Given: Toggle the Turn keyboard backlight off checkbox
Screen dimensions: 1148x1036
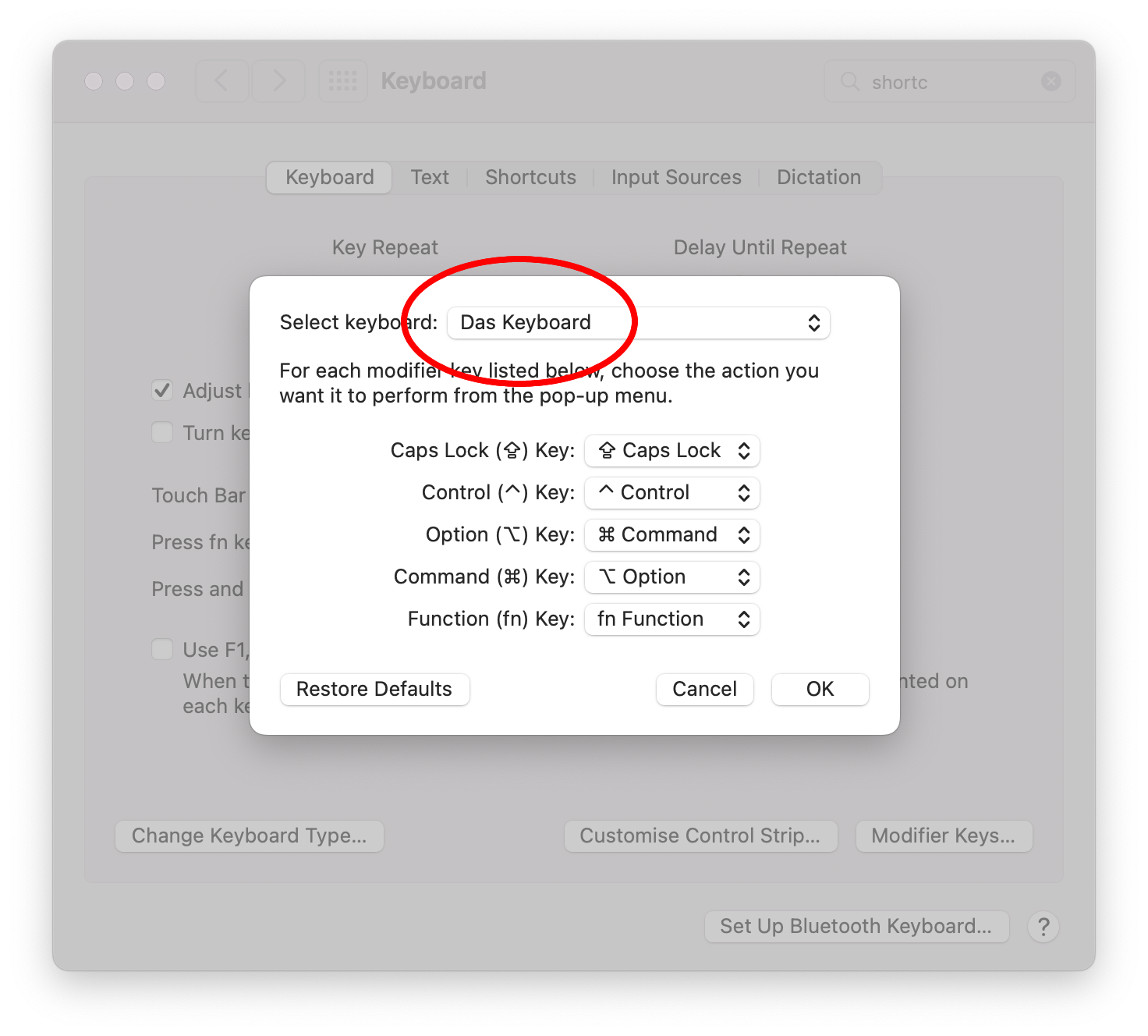Looking at the screenshot, I should (x=162, y=432).
